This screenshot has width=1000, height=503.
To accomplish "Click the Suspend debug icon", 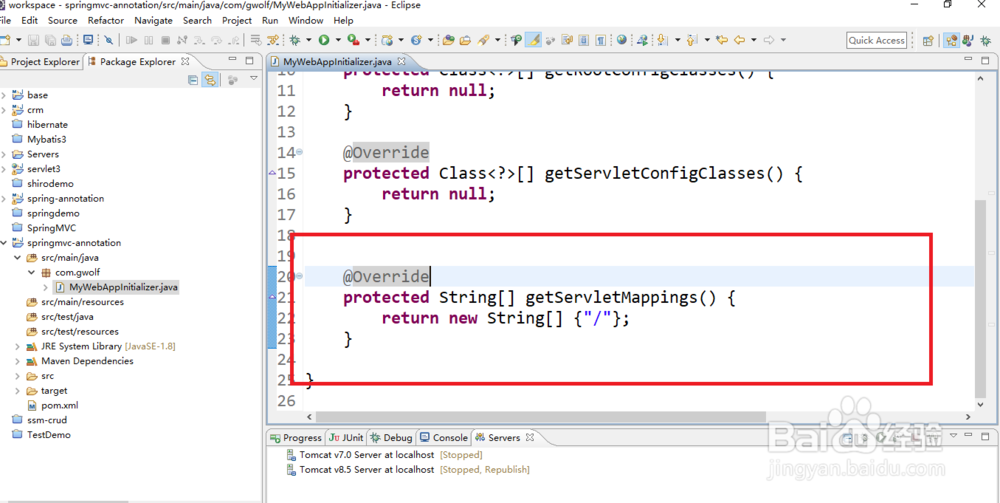I will (149, 40).
